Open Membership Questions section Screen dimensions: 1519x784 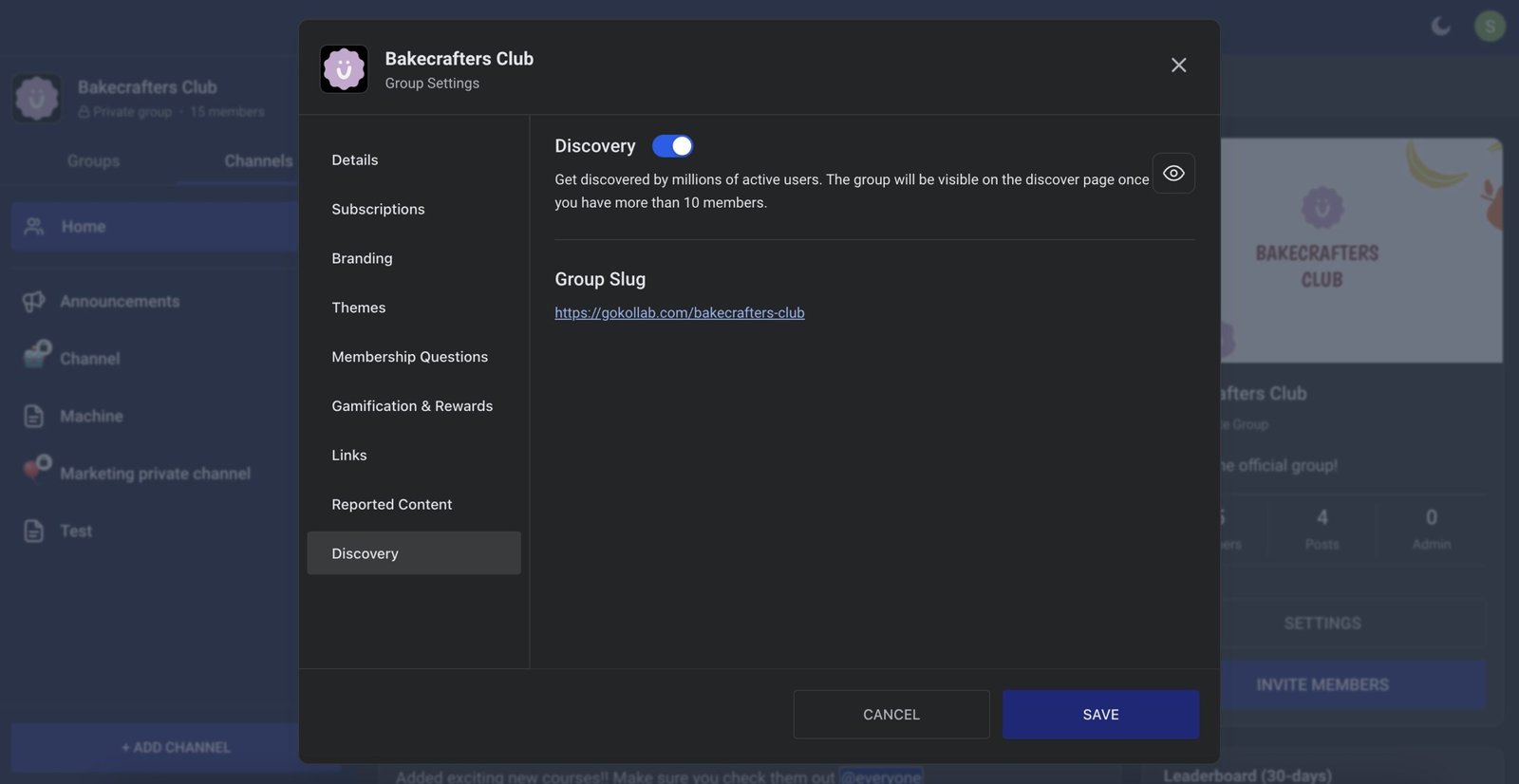[x=409, y=357]
